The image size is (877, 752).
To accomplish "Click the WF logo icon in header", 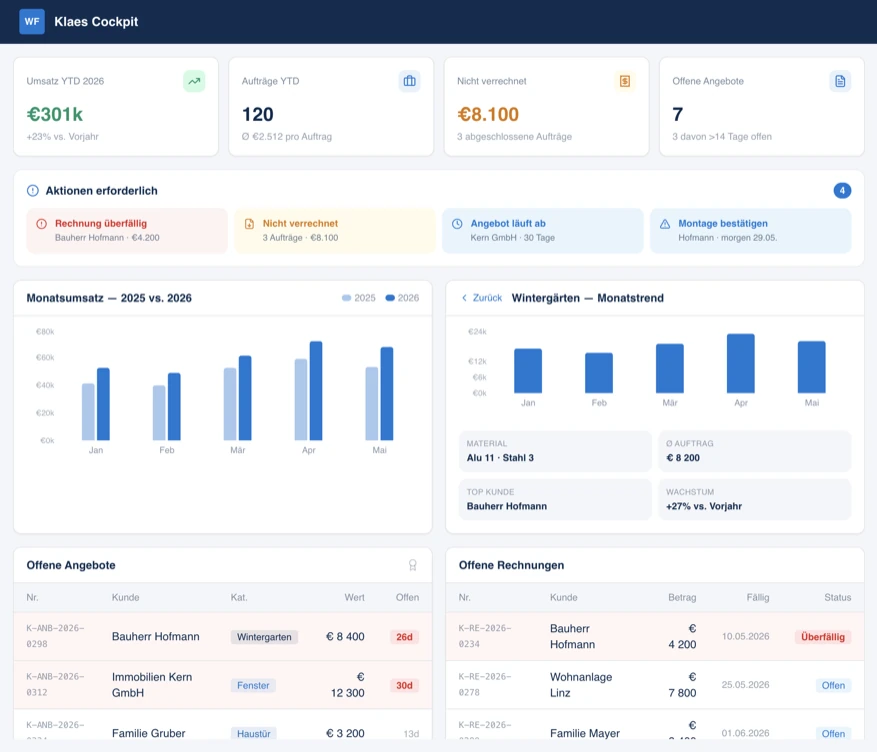I will pos(32,22).
